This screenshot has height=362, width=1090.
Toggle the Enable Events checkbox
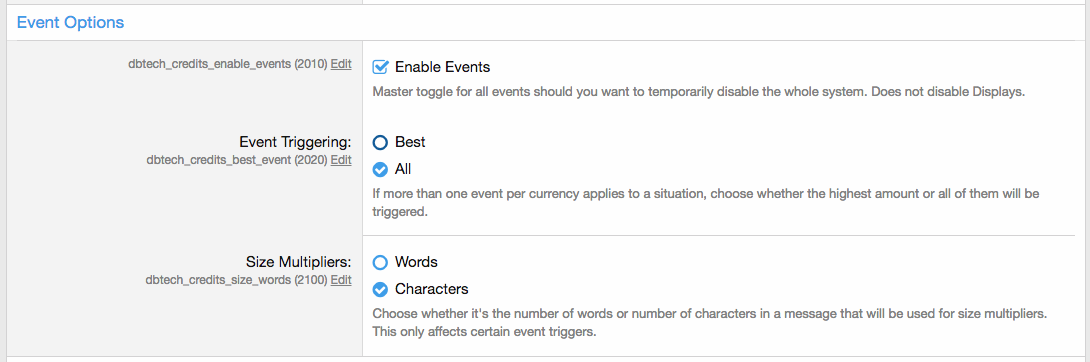(x=380, y=67)
